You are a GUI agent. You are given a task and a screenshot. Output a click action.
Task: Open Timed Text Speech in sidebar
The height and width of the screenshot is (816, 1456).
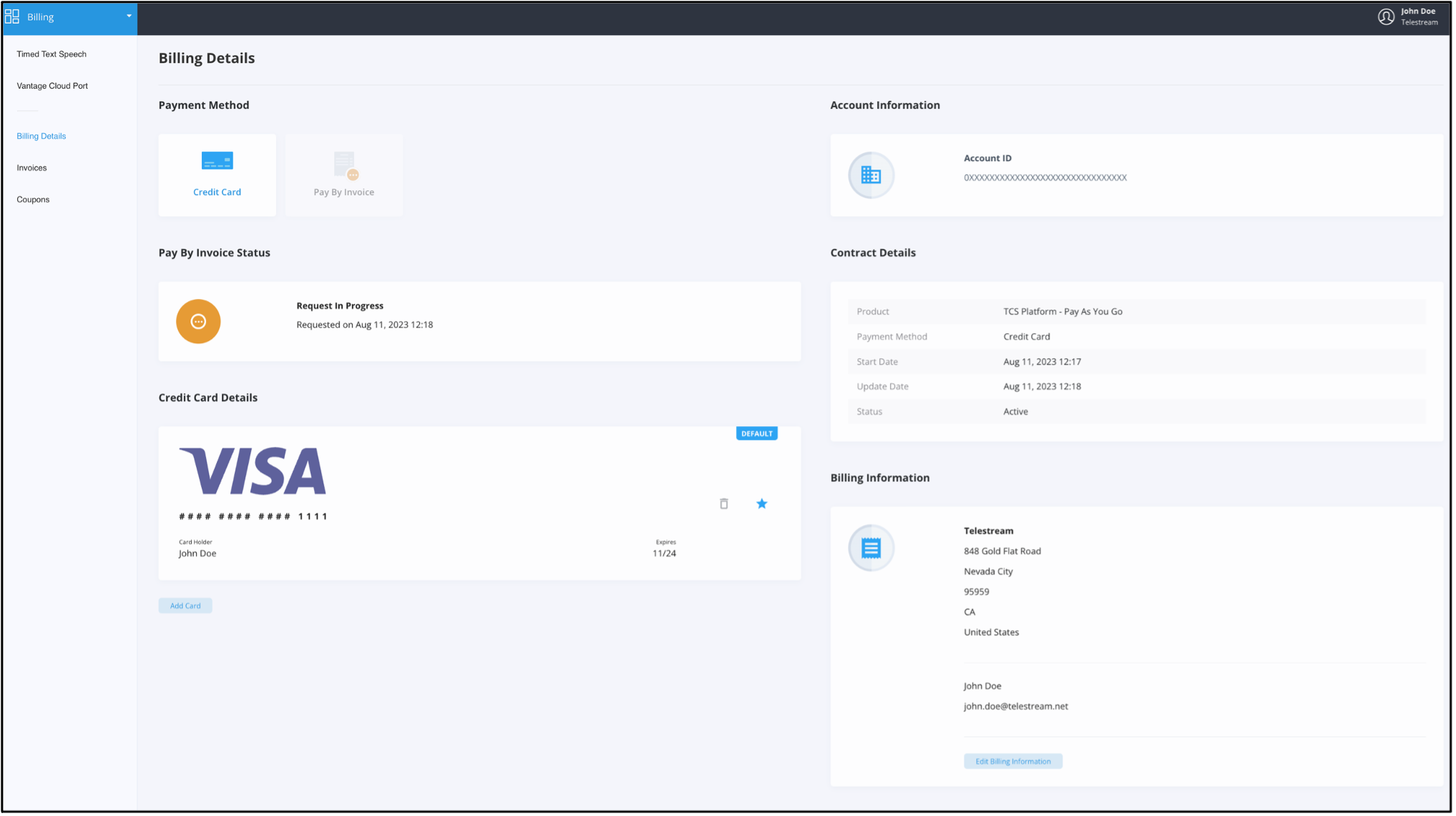point(52,54)
